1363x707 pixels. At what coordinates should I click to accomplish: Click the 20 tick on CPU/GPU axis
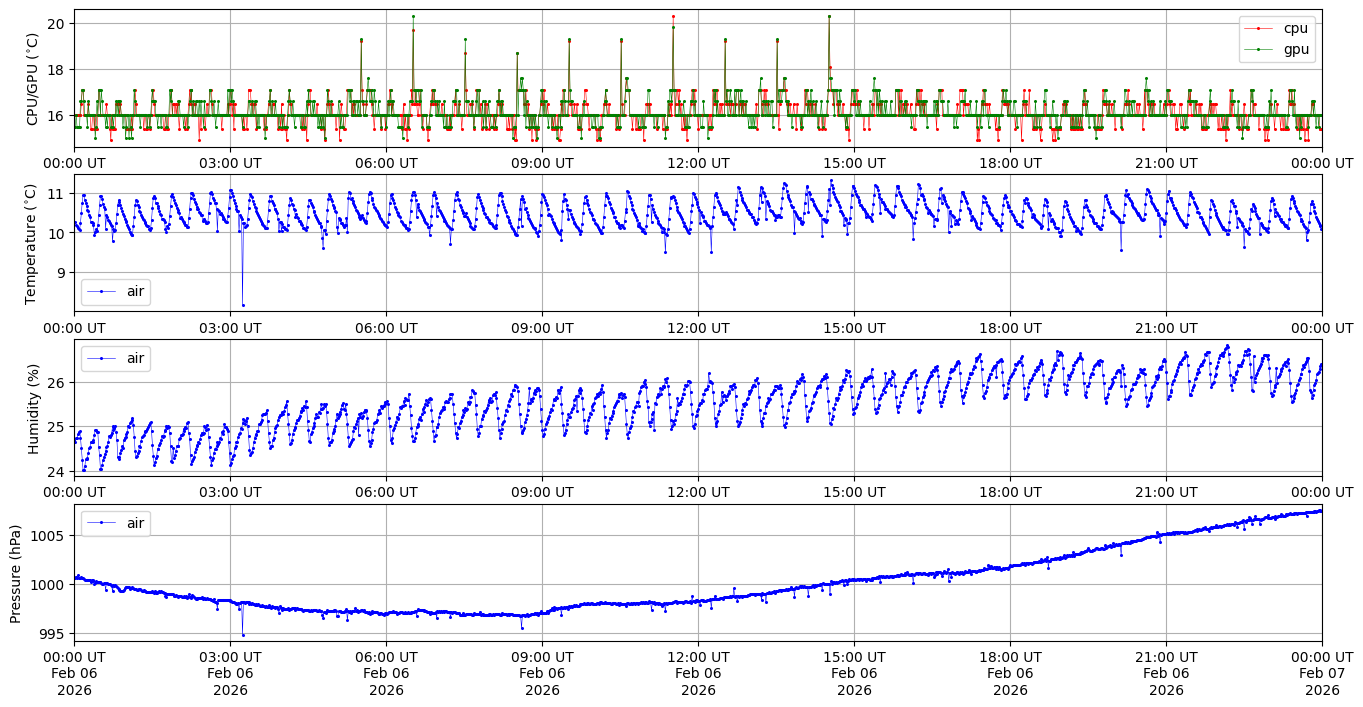56,23
